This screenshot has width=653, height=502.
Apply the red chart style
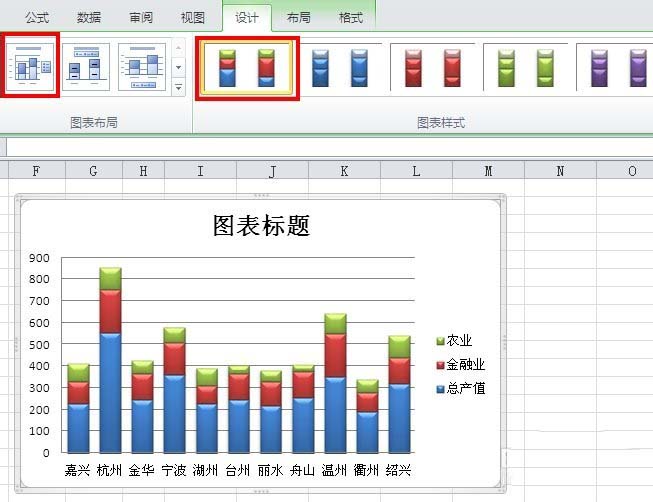(x=432, y=68)
